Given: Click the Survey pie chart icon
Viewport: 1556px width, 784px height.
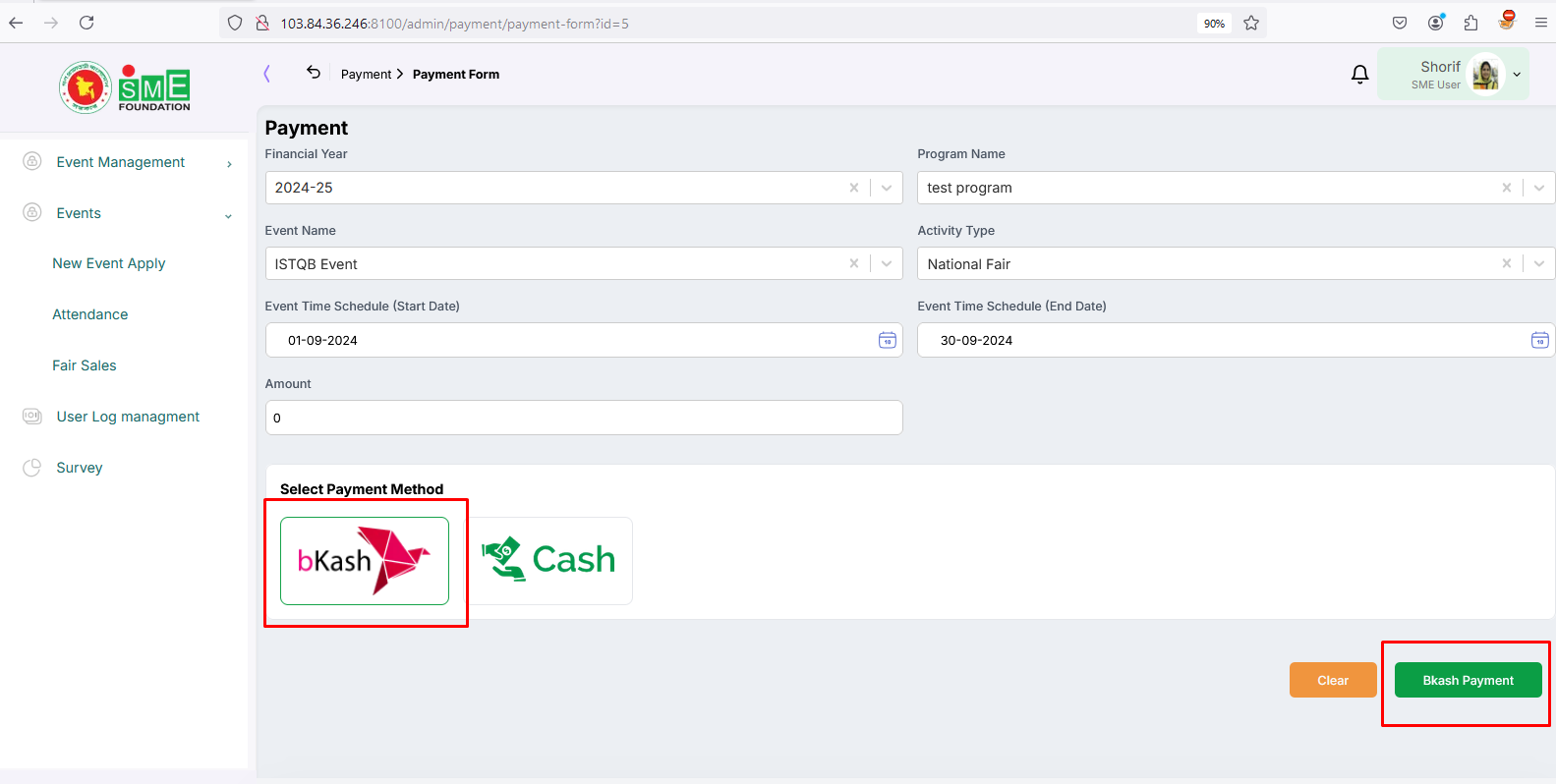Looking at the screenshot, I should (x=32, y=468).
